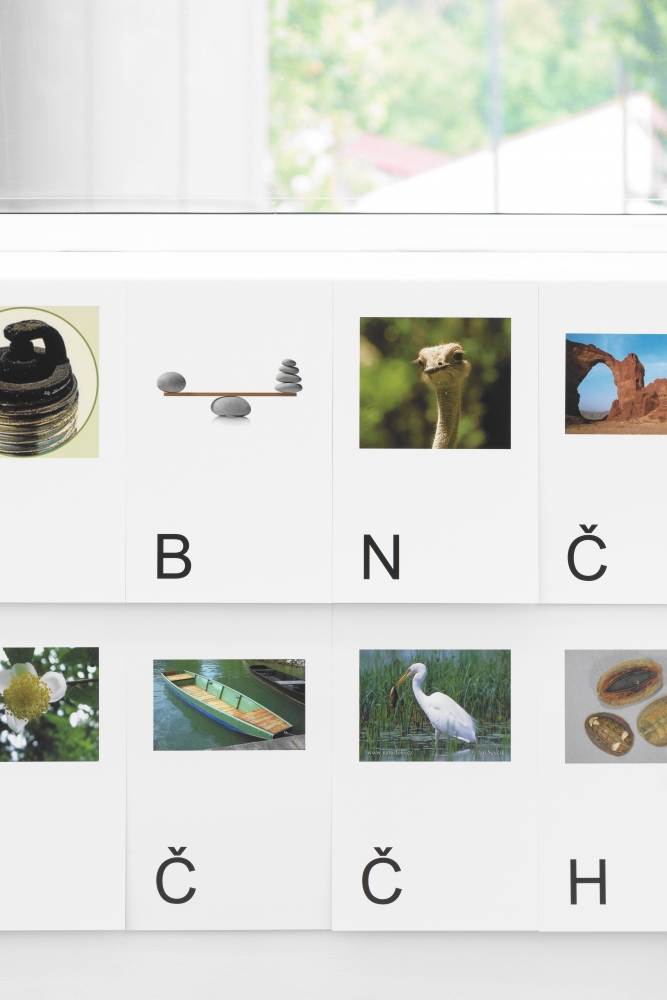Click the stacked stones on scale's right side
This screenshot has height=1000, width=667.
click(x=289, y=376)
